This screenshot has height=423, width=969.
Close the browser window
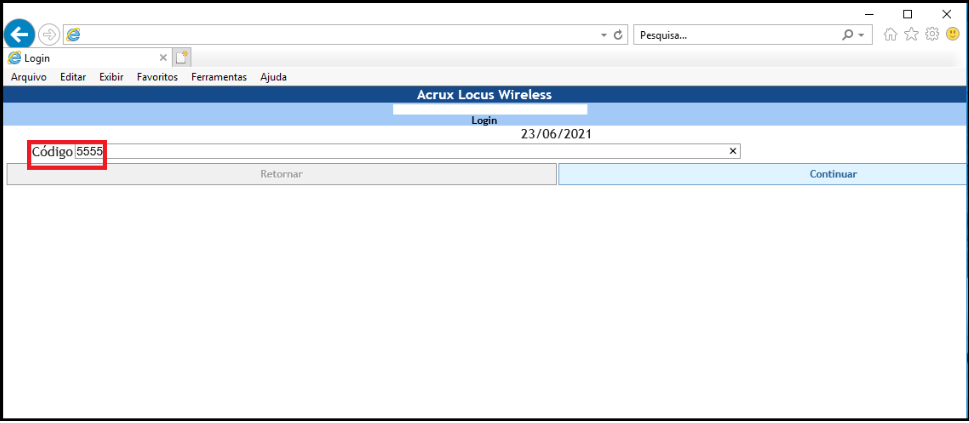946,14
